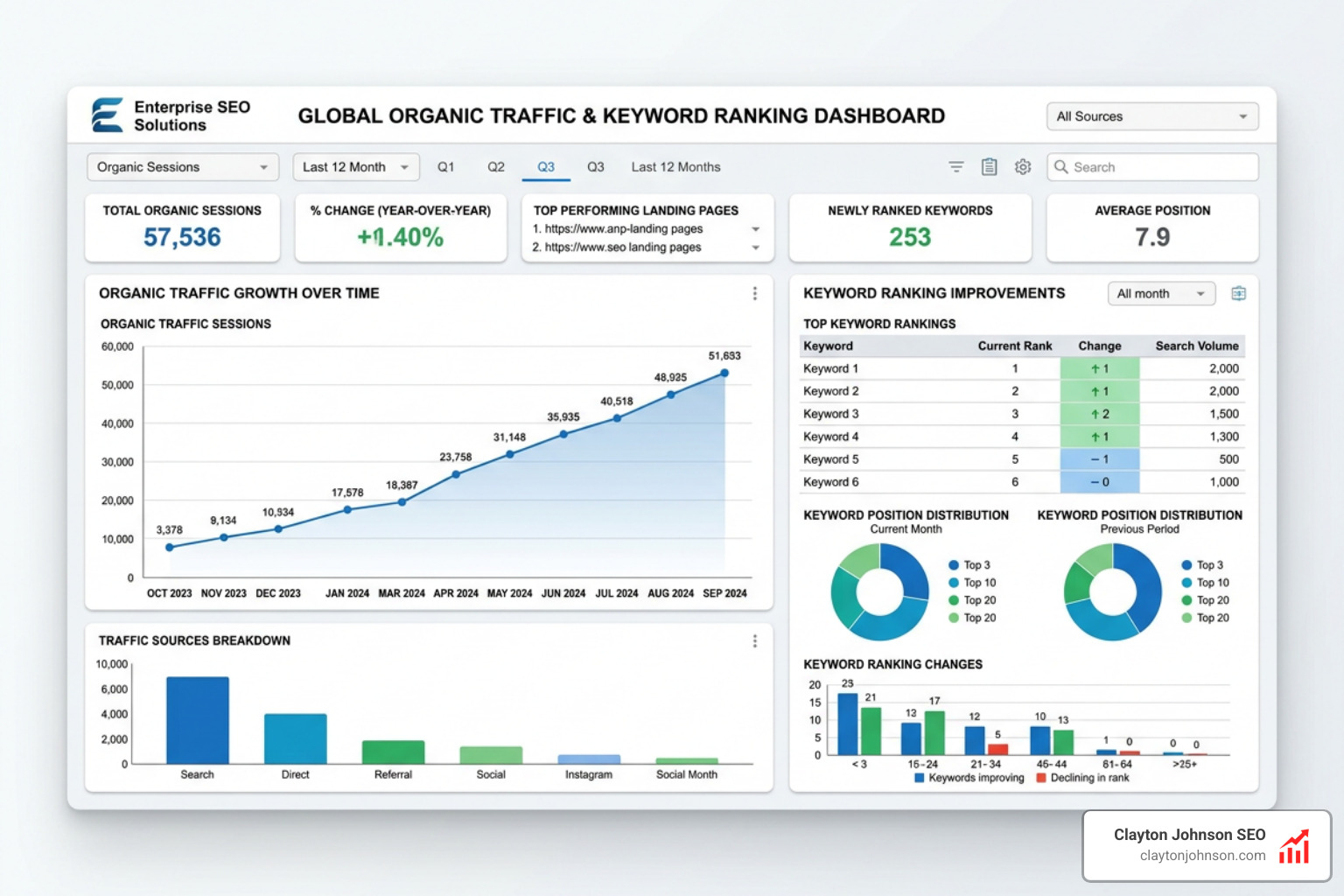Open the Last 12 Month dropdown
The height and width of the screenshot is (896, 1344).
(355, 166)
